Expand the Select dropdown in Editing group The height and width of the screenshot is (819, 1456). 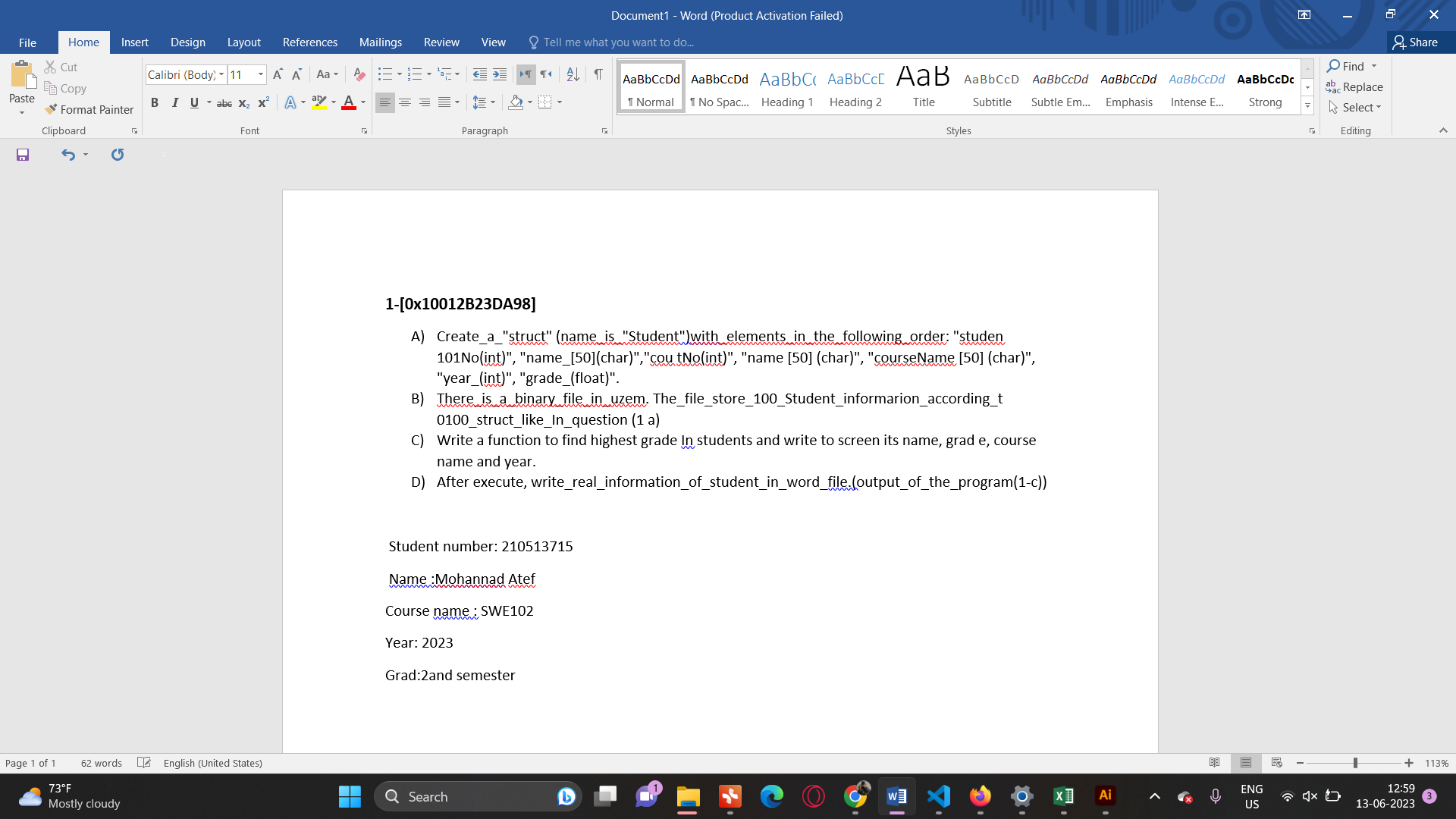click(x=1360, y=108)
